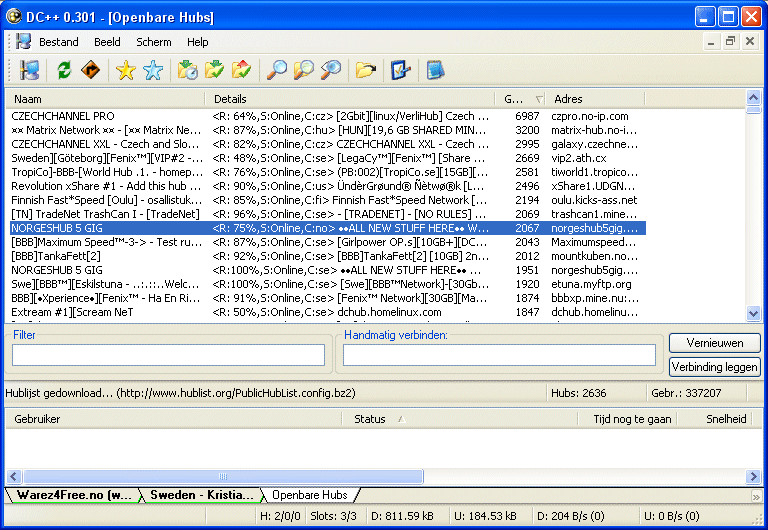Open Favorite Users blue star icon

153,71
